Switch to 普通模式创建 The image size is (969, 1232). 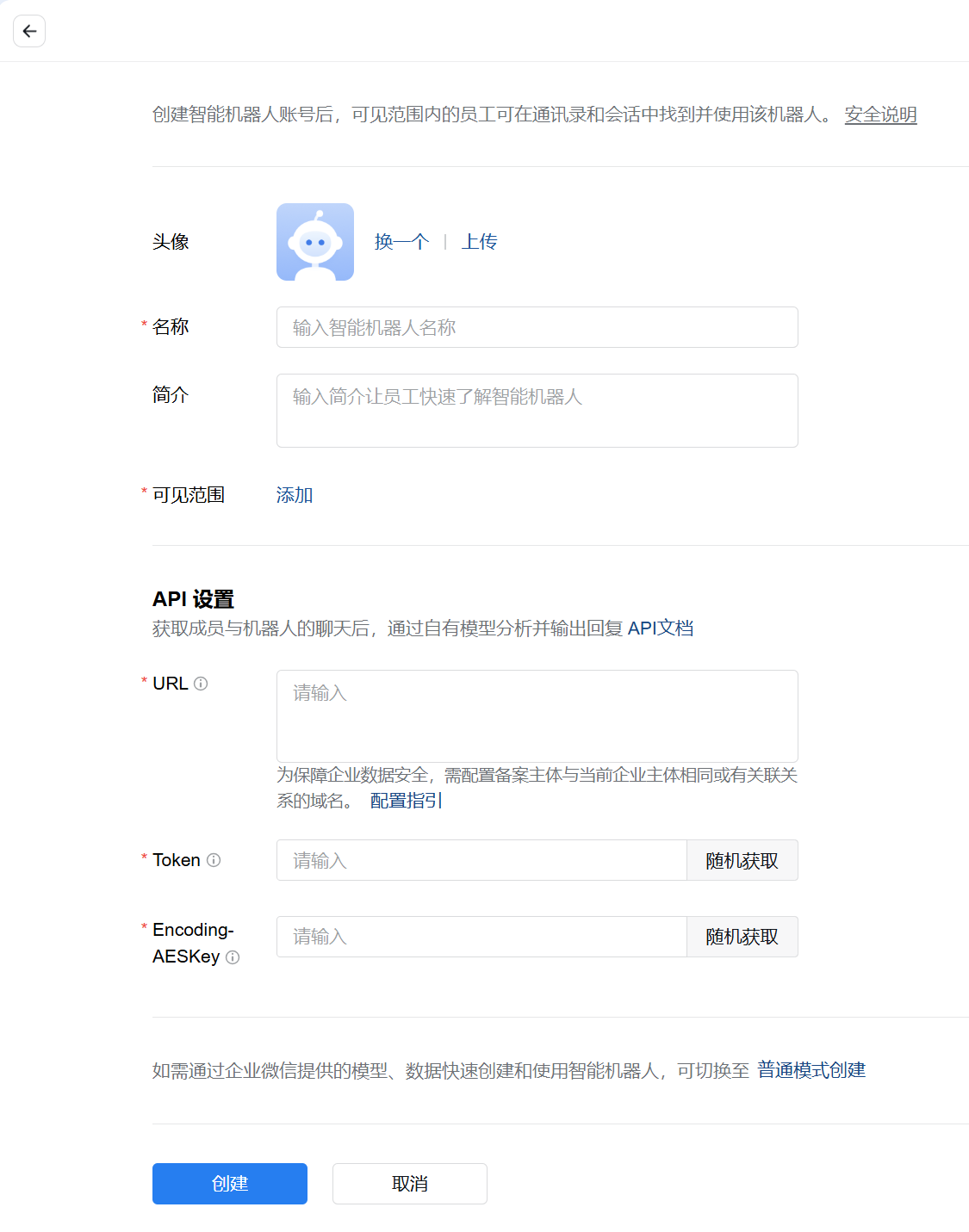[811, 1070]
